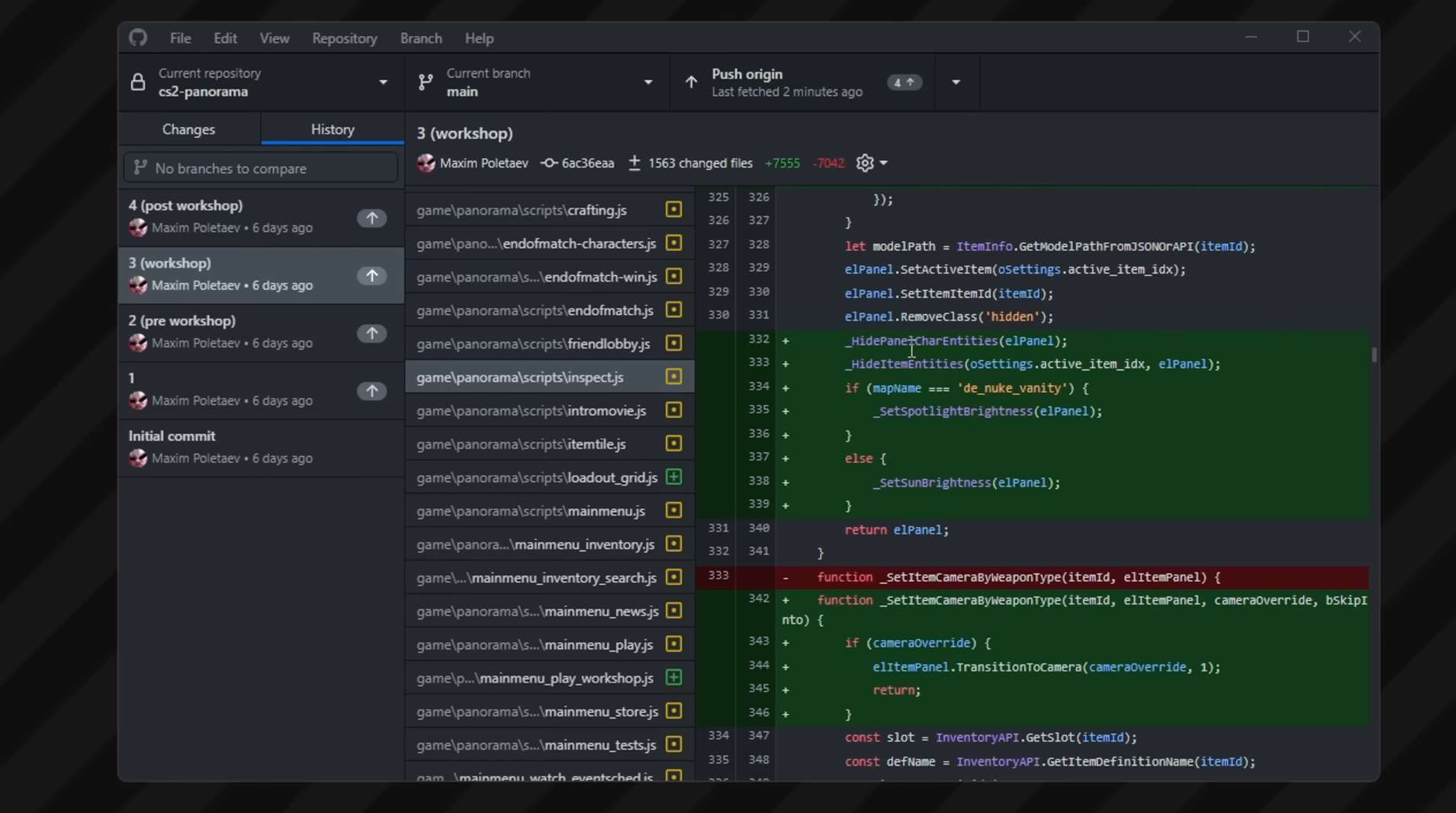
Task: Open endofmatch-characters.js file
Action: 549,243
